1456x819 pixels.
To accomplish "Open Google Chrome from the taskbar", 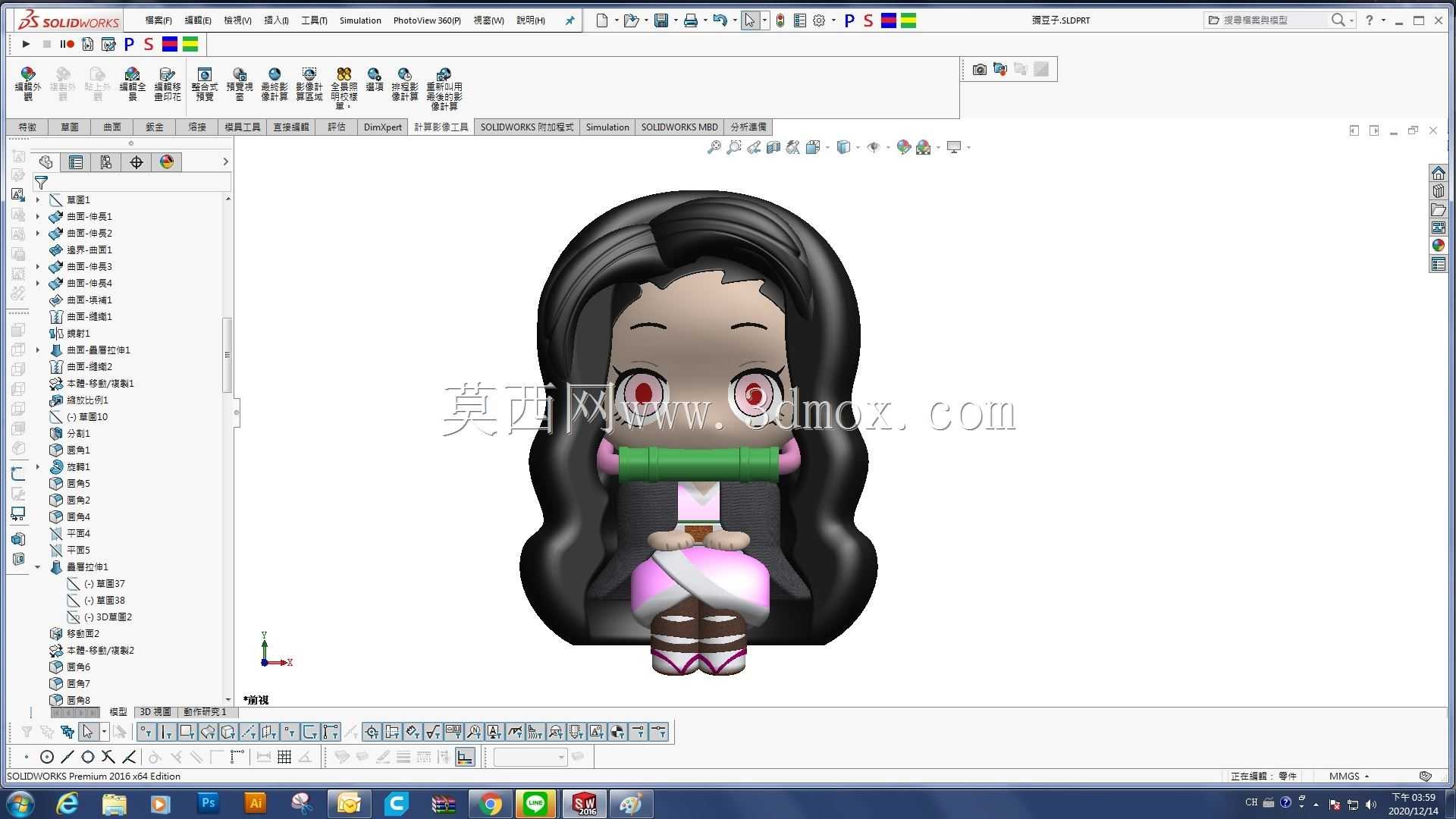I will (x=490, y=804).
